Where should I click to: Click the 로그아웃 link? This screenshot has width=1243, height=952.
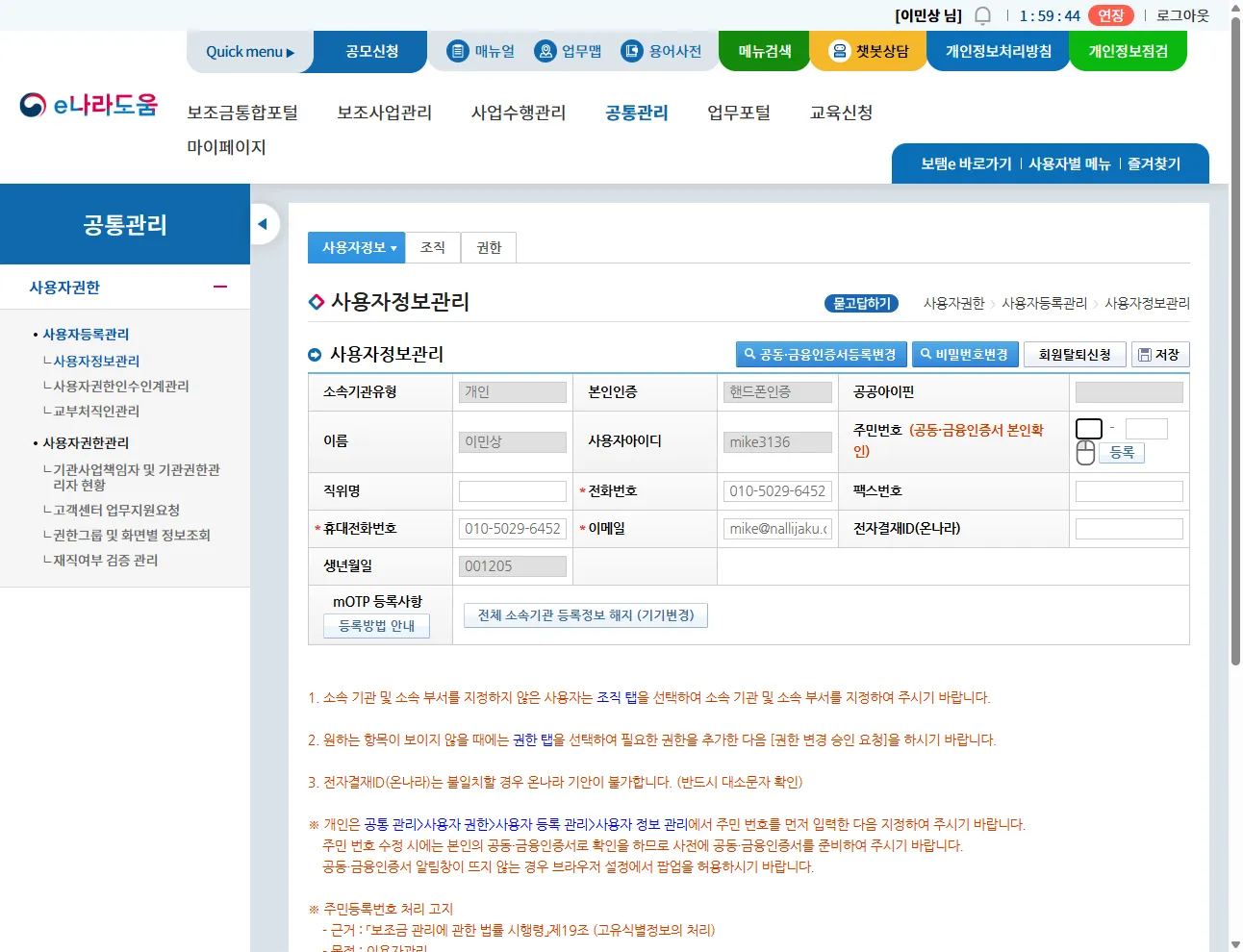1182,15
